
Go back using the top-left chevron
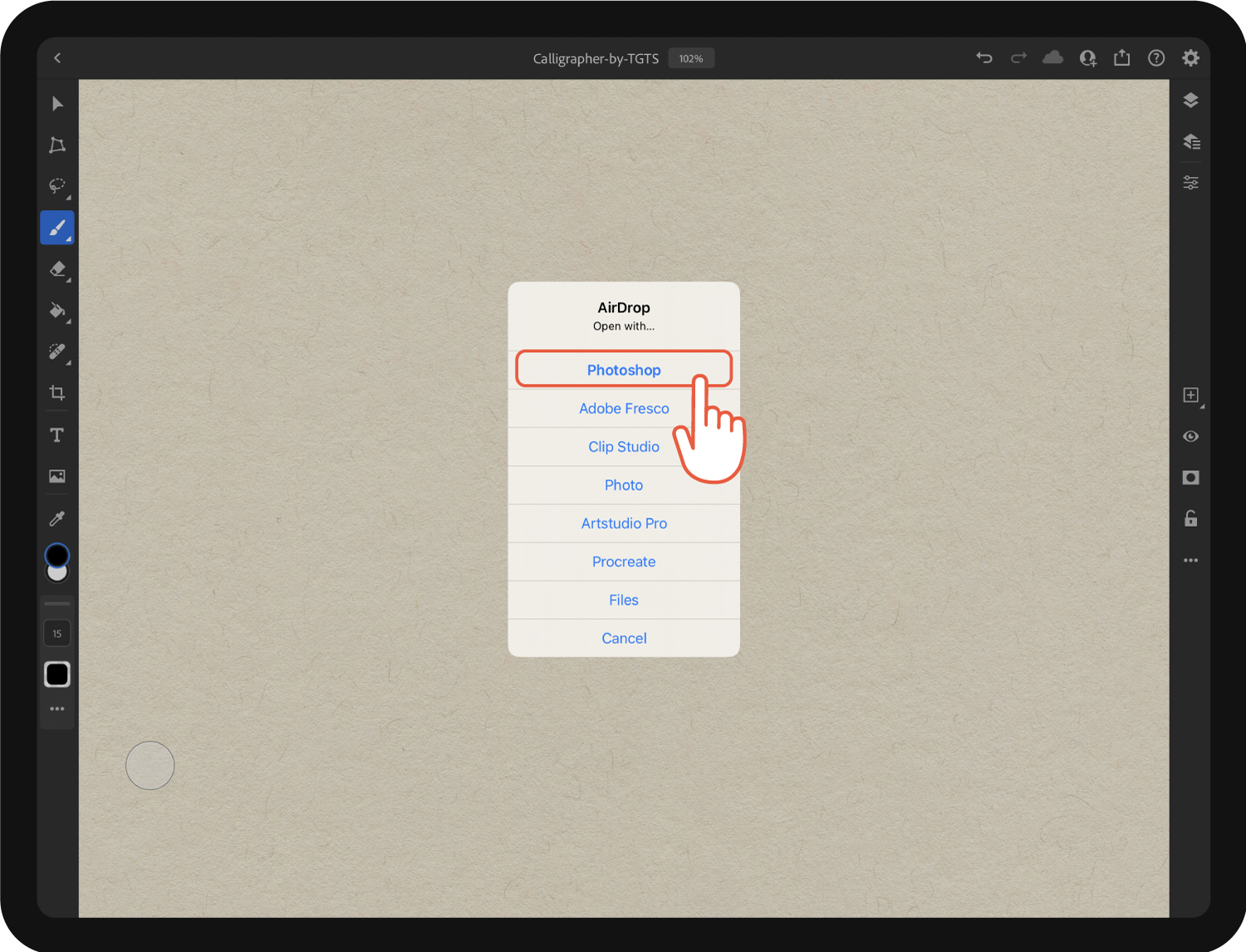[57, 58]
